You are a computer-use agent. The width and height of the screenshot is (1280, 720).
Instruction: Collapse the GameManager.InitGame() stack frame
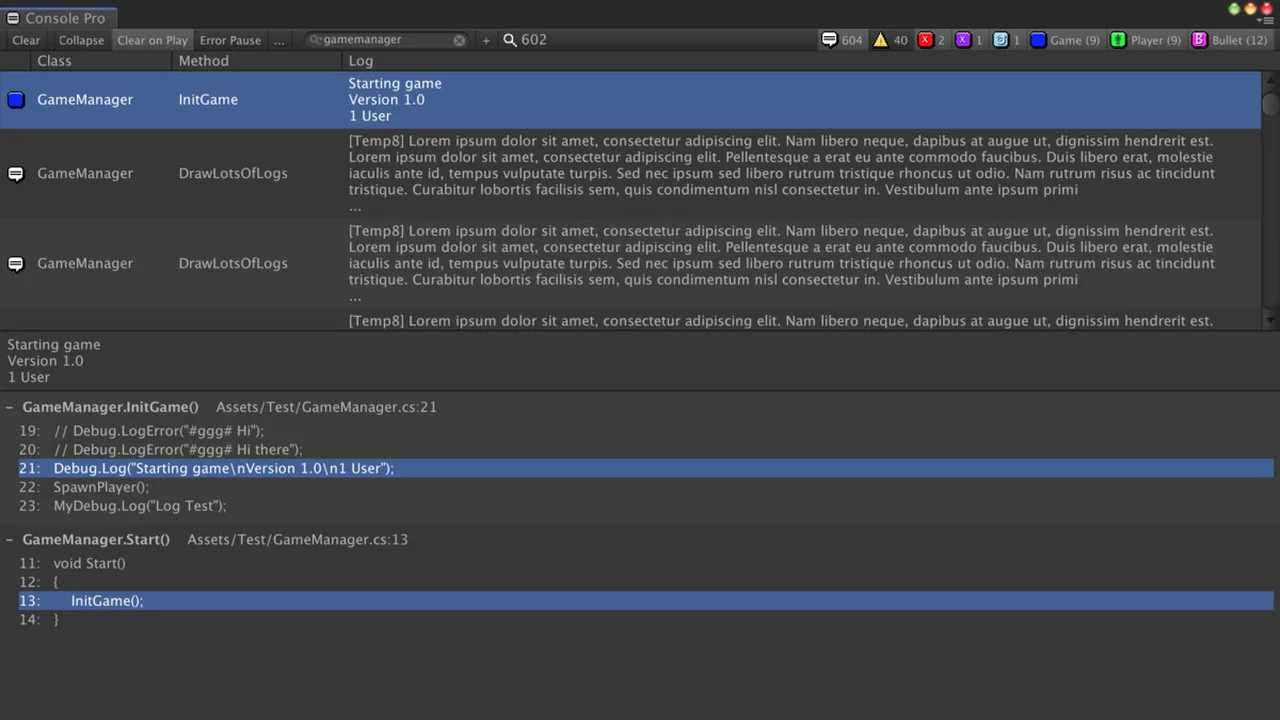pyautogui.click(x=10, y=407)
